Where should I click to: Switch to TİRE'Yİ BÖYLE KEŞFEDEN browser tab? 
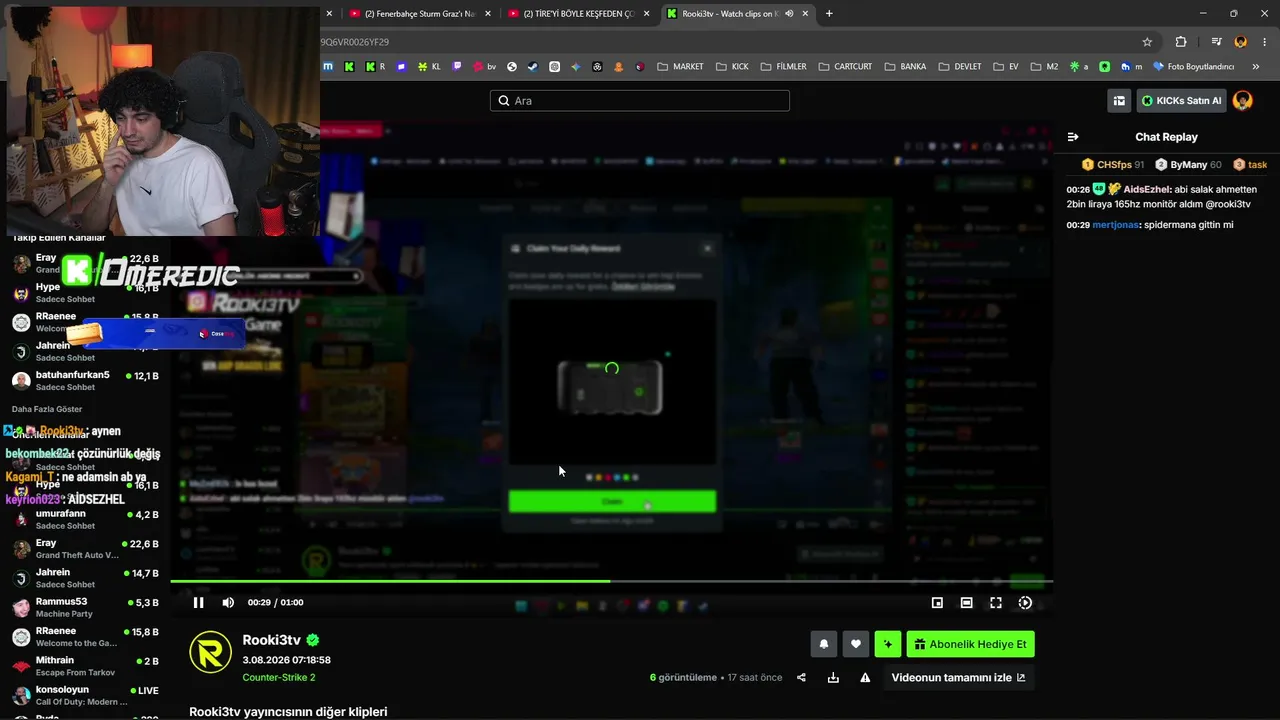(580, 14)
